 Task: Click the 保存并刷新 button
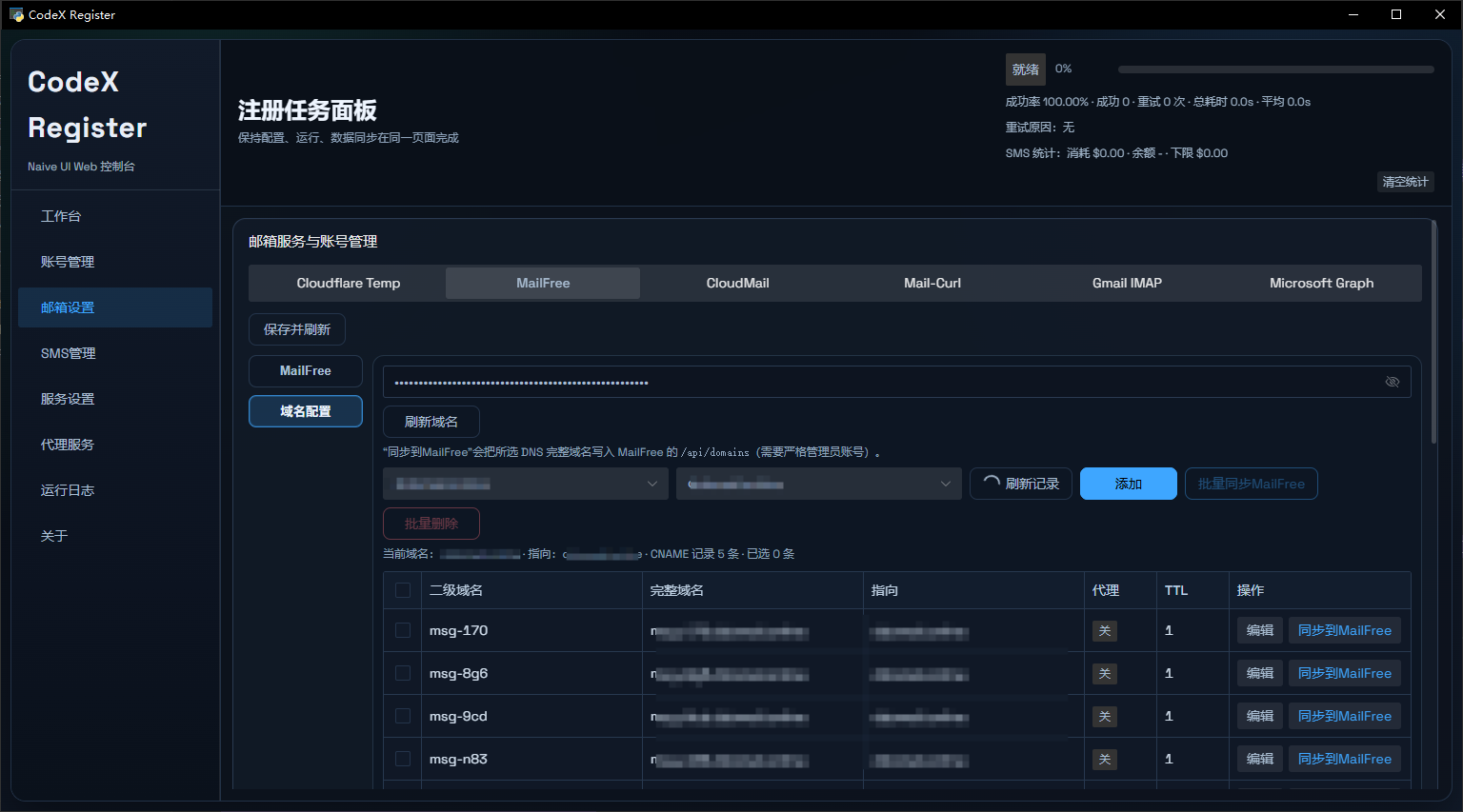tap(297, 329)
